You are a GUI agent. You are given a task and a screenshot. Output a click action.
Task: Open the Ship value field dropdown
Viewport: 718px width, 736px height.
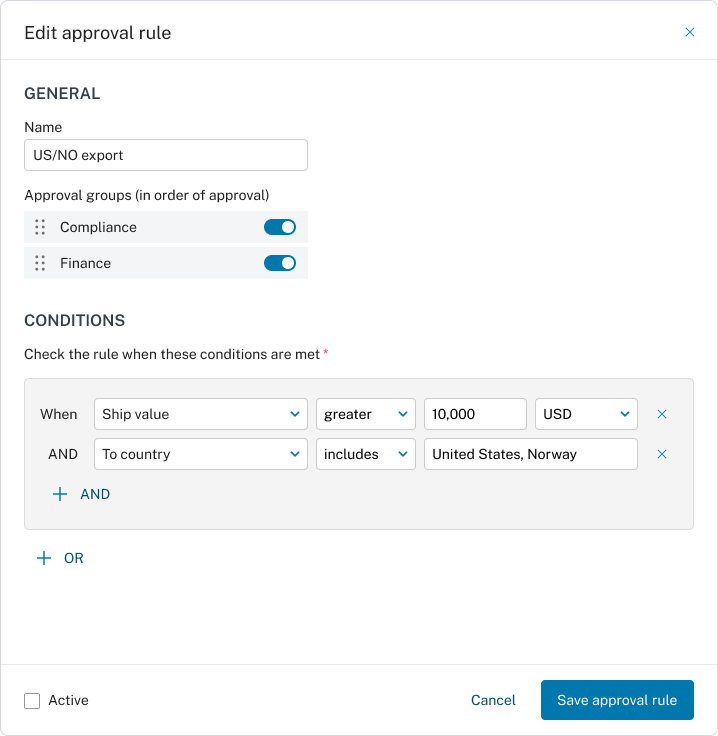(x=201, y=414)
